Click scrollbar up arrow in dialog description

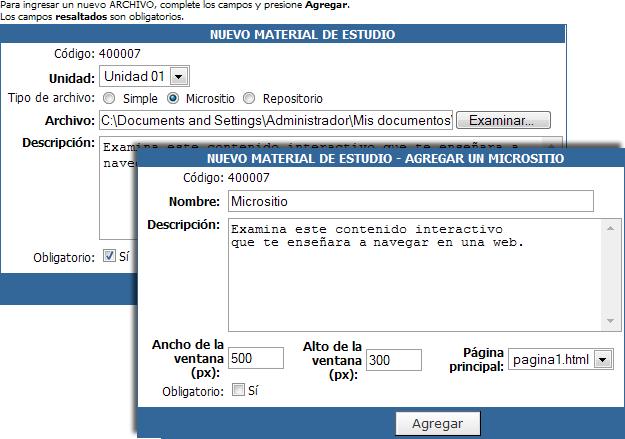click(610, 228)
